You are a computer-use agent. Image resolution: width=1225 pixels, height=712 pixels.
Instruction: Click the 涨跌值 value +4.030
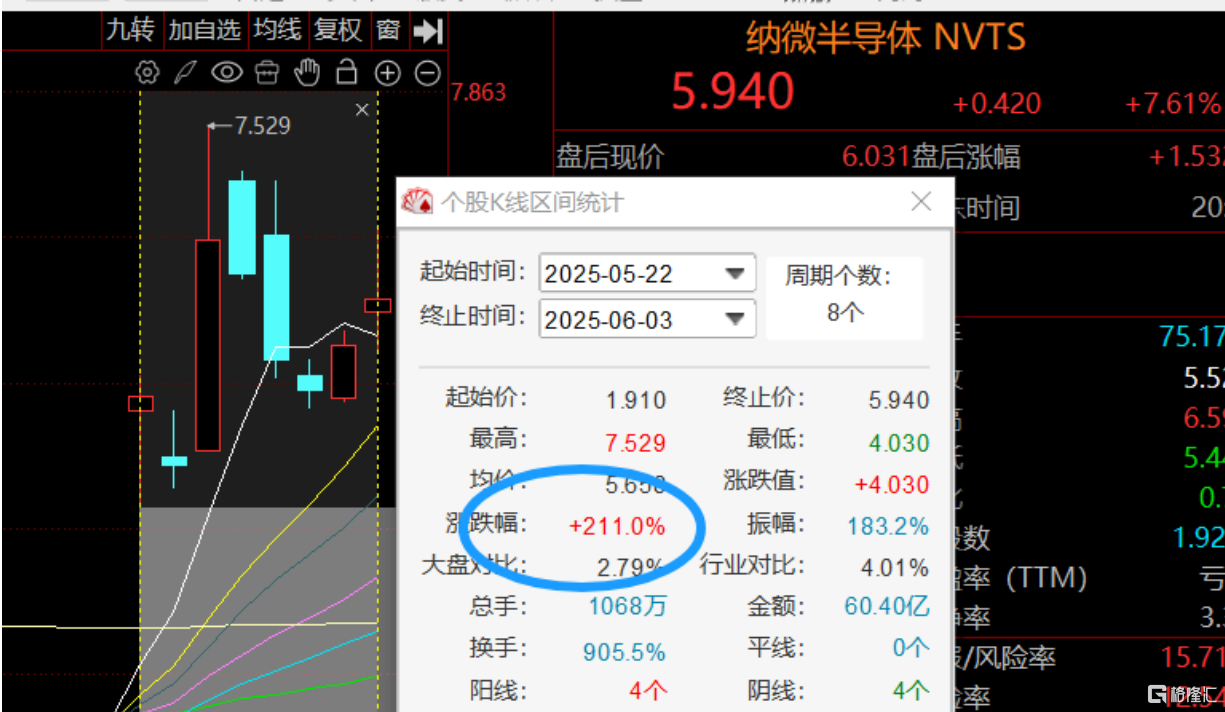892,484
